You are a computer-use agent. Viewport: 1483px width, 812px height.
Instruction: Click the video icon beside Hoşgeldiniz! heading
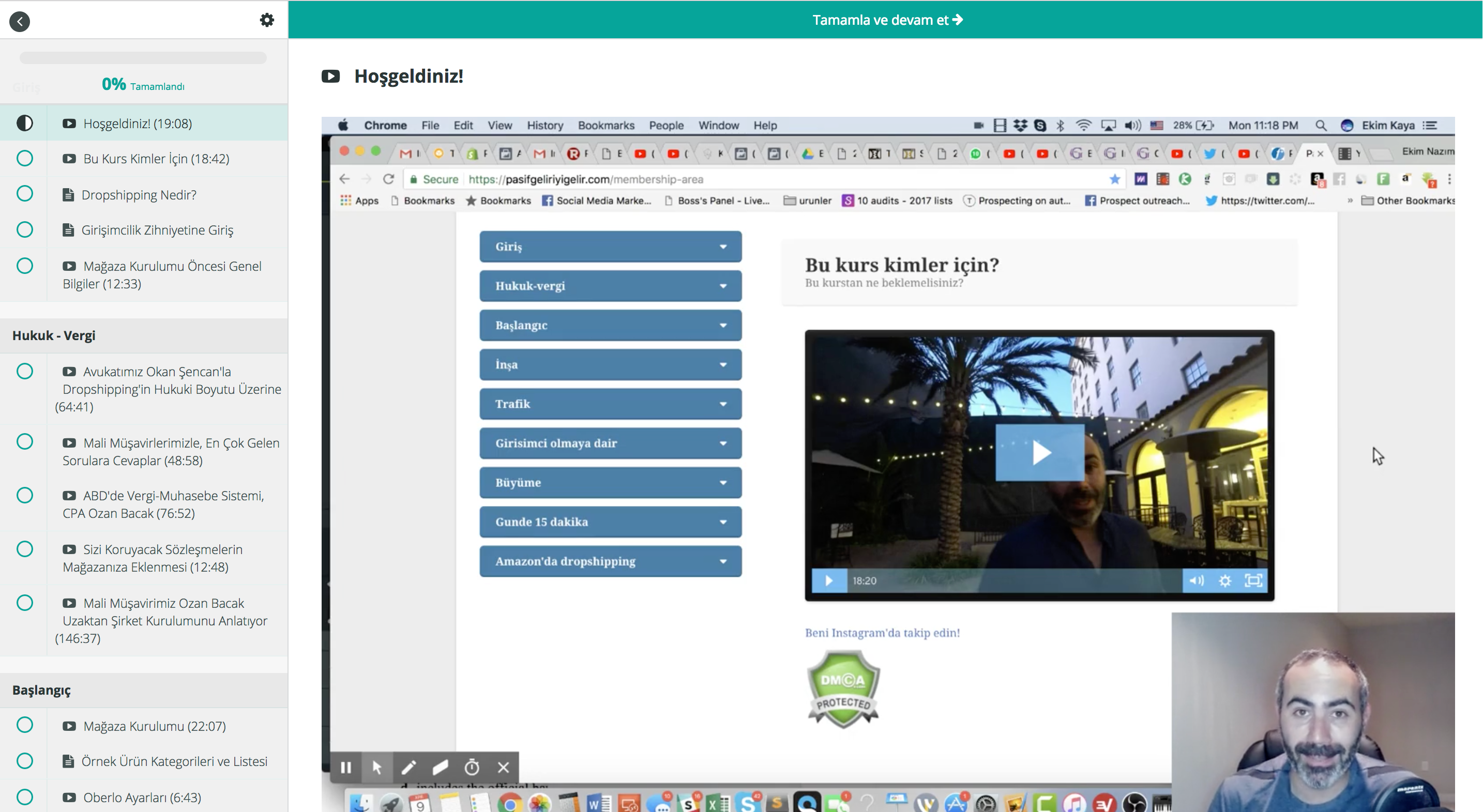(x=330, y=76)
